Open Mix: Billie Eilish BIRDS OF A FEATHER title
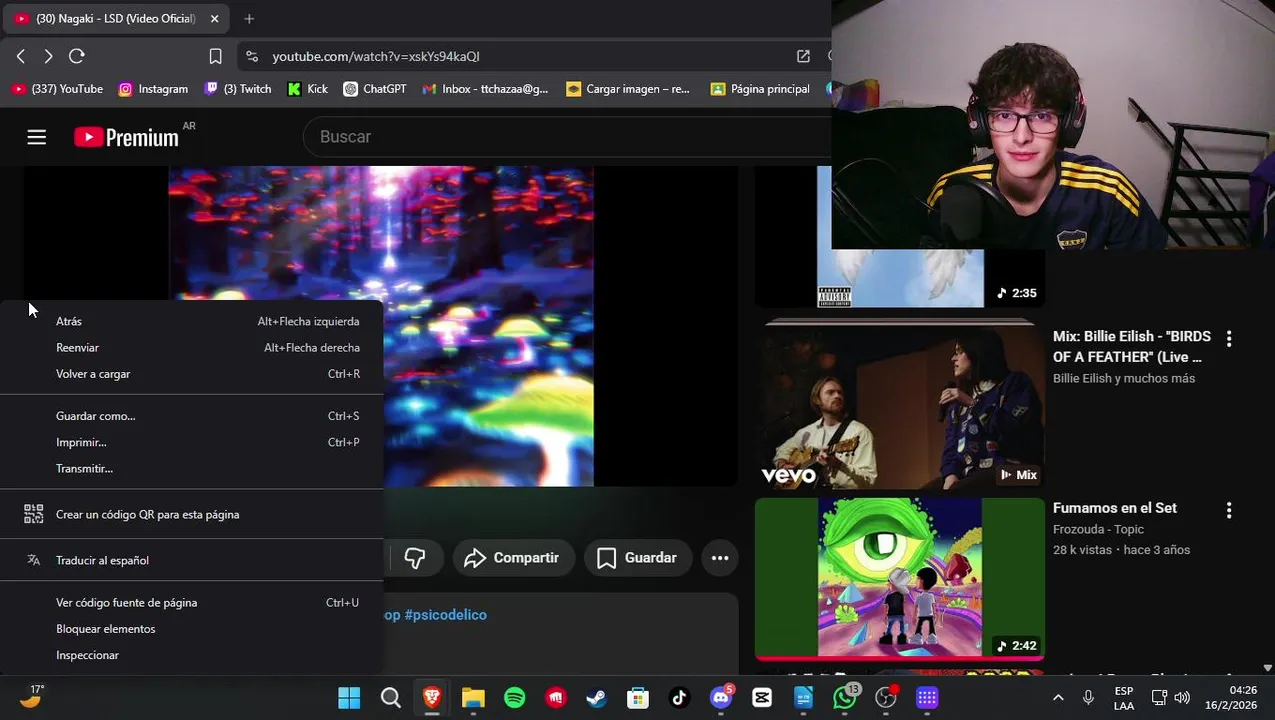The height and width of the screenshot is (720, 1275). 1132,347
